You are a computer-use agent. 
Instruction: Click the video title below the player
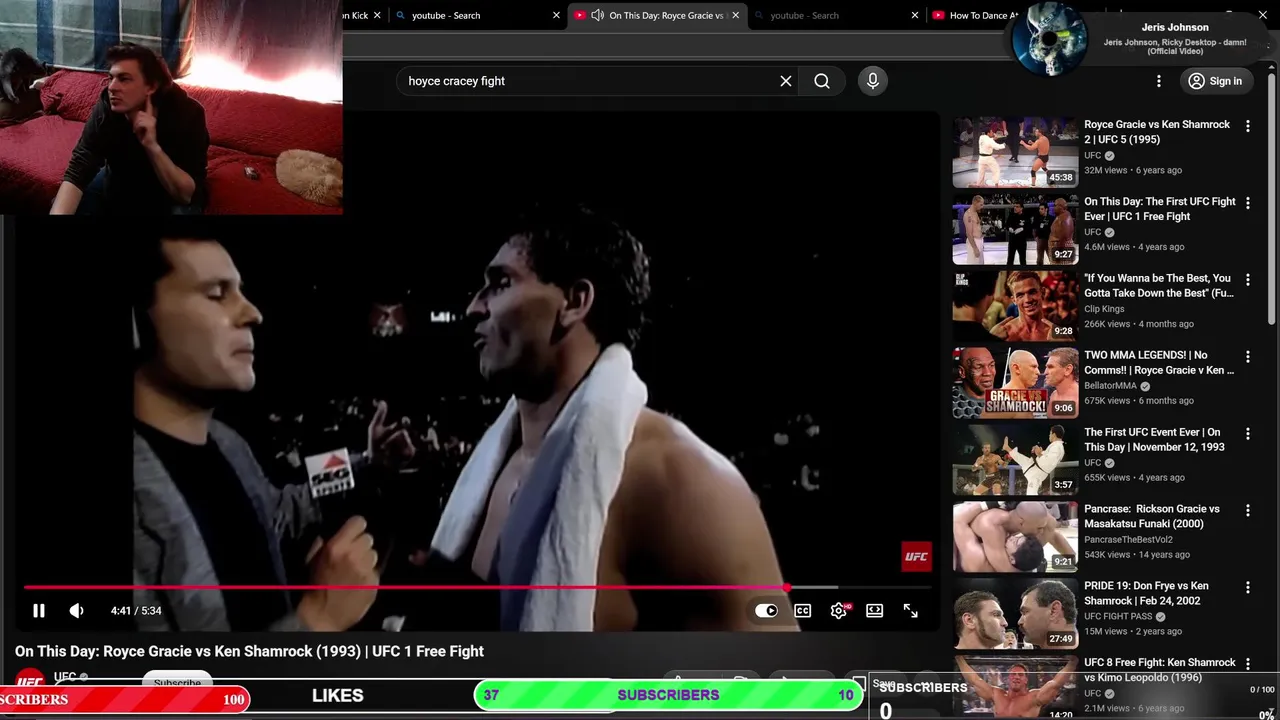pyautogui.click(x=249, y=651)
